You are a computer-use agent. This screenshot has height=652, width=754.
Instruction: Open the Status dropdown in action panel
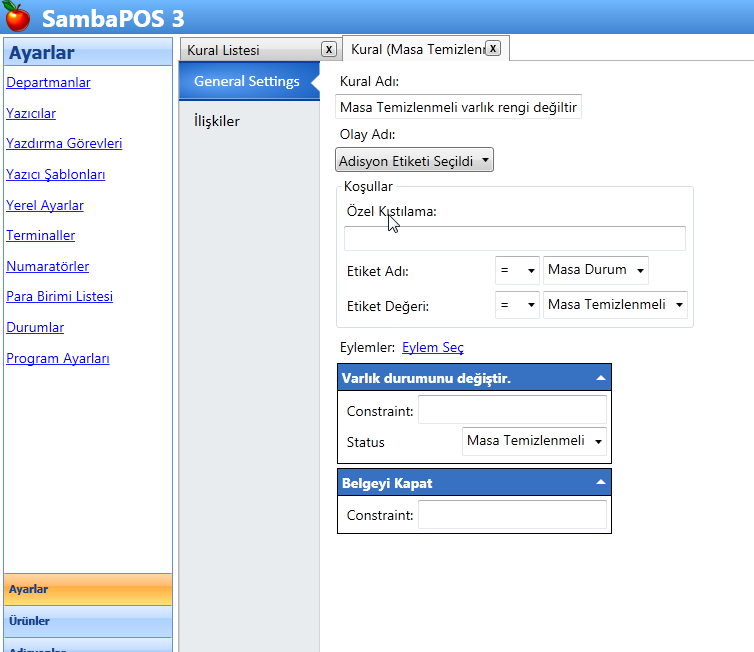coord(534,441)
